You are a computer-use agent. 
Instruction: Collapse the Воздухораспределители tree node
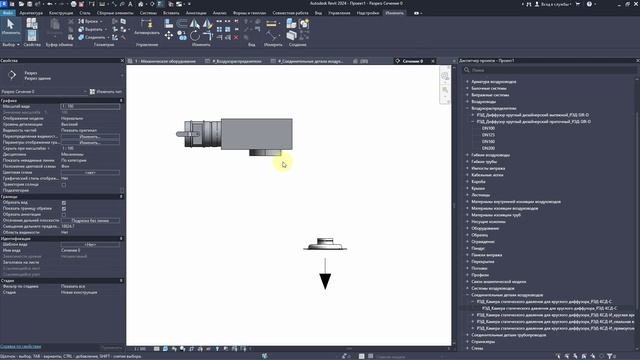pos(468,108)
